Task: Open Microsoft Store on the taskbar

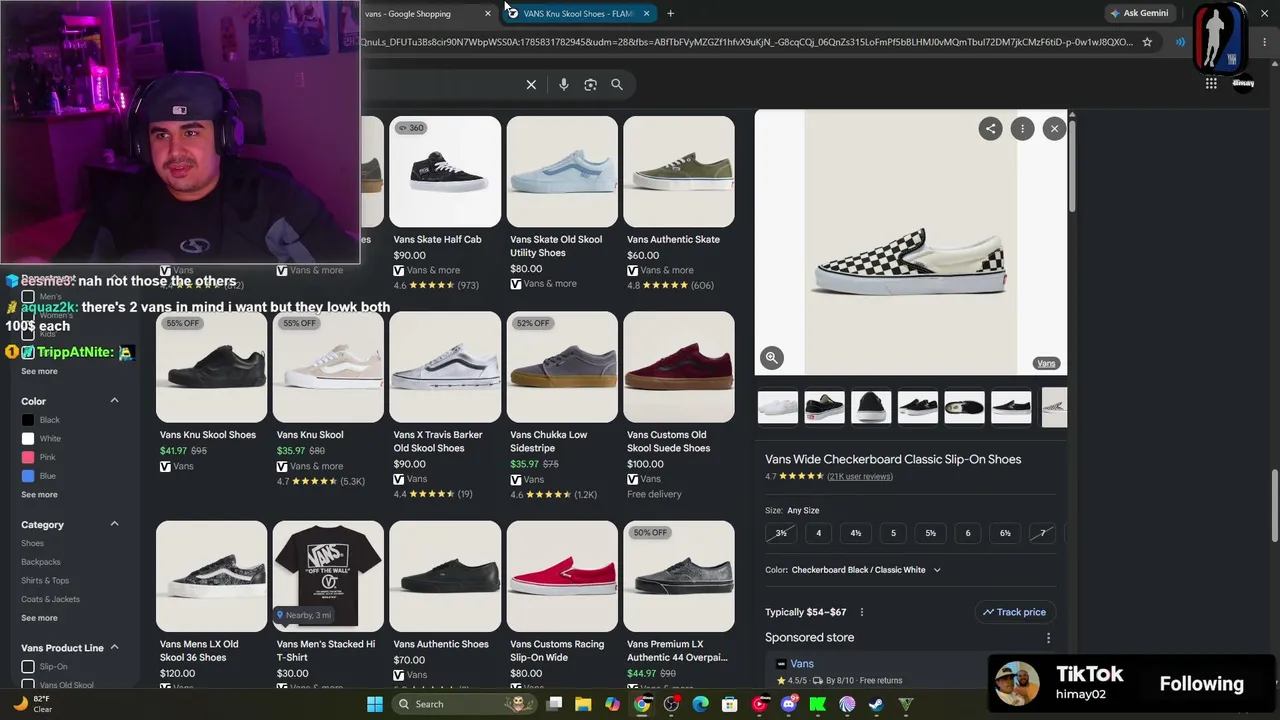Action: tap(730, 704)
